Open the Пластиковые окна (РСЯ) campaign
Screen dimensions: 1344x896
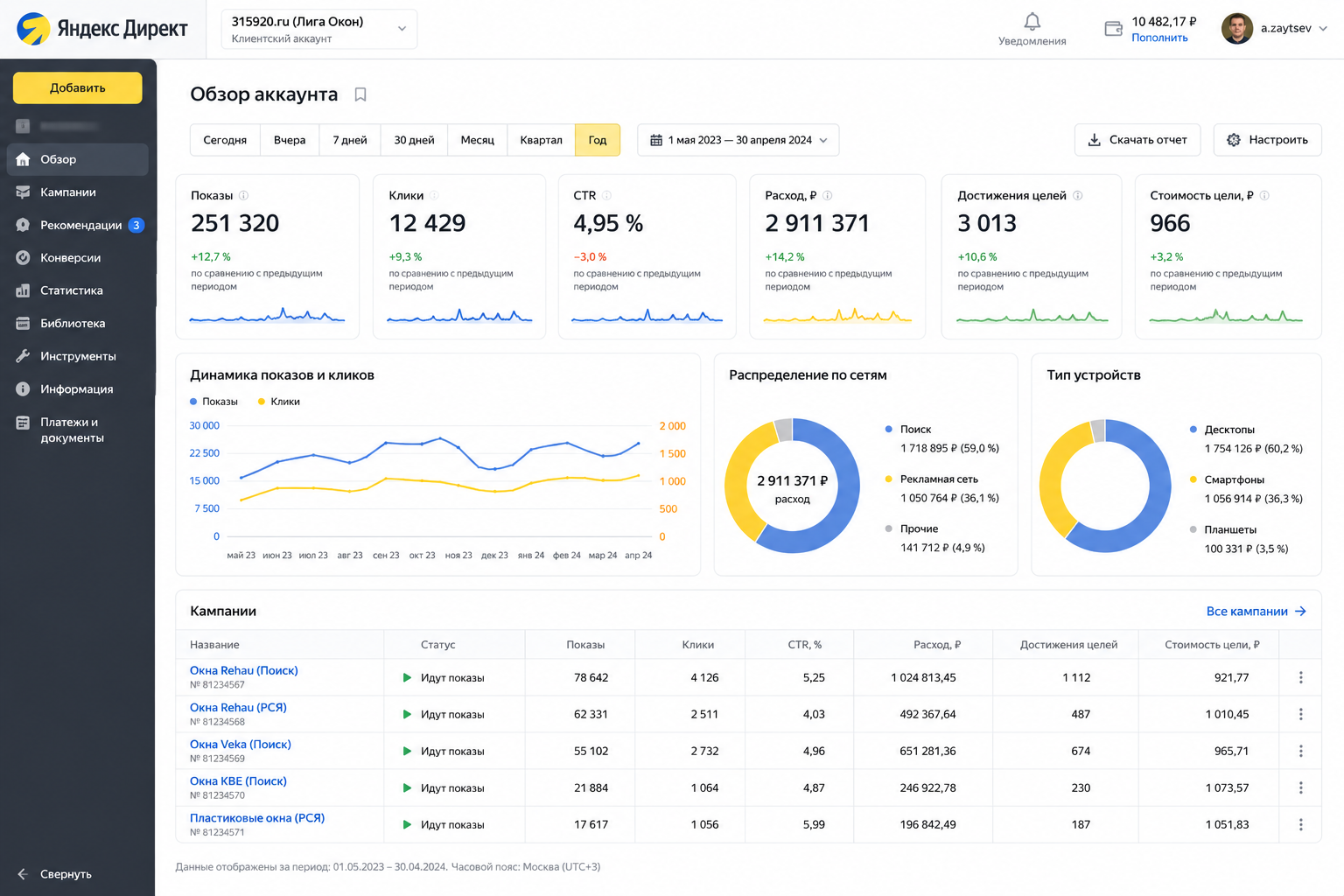click(257, 818)
